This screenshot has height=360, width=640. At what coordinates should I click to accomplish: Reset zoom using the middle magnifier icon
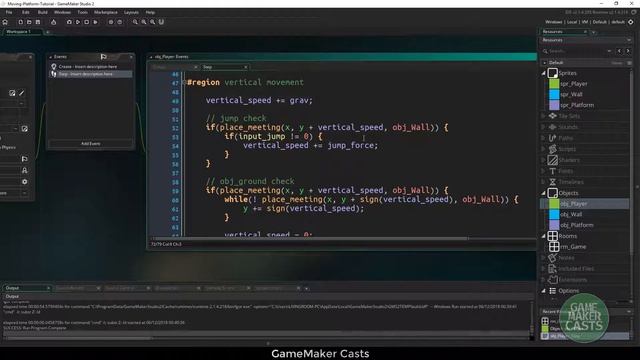coord(144,22)
